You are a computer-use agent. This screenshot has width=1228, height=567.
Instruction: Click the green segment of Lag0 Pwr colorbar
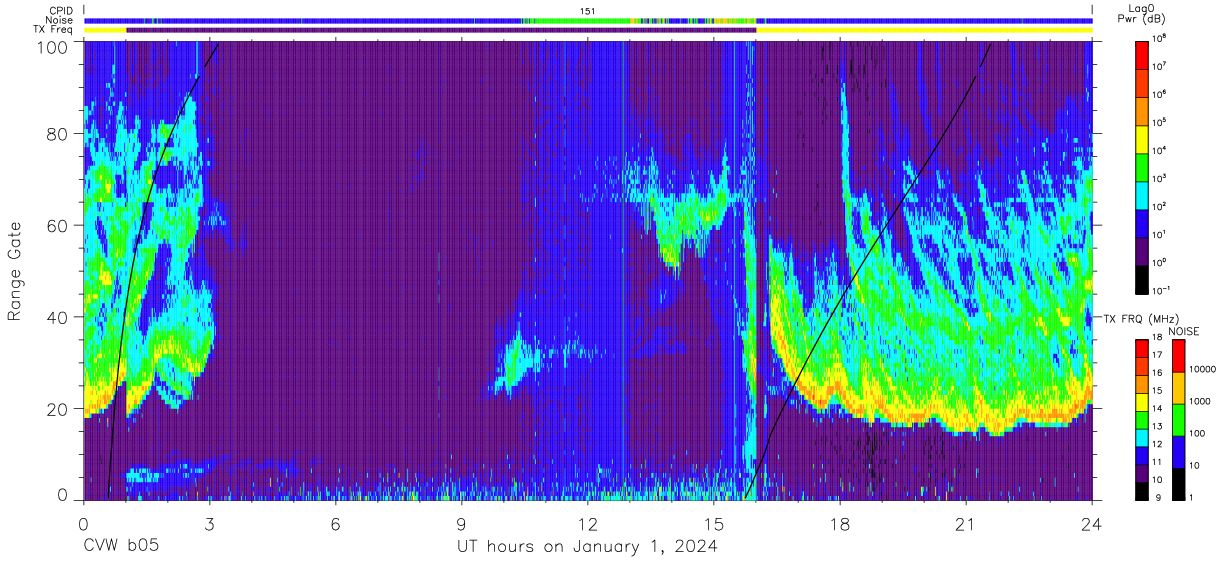click(x=1142, y=166)
